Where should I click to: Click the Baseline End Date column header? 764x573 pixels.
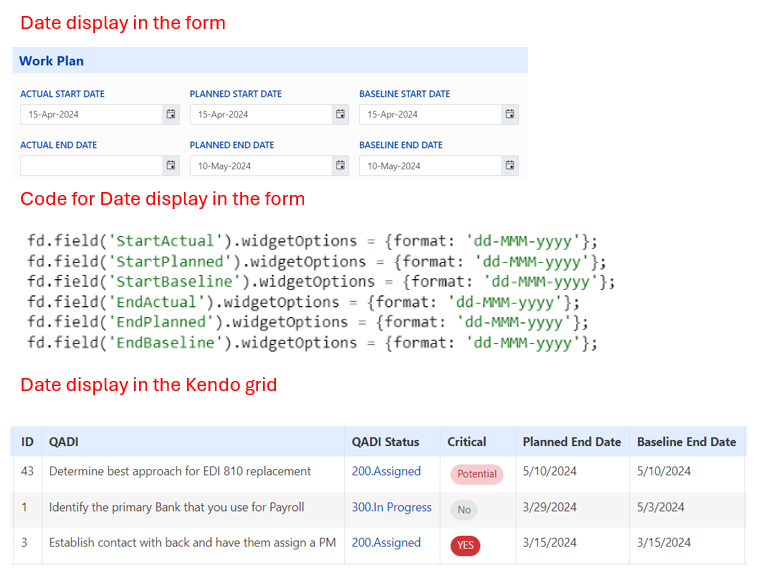pos(686,441)
